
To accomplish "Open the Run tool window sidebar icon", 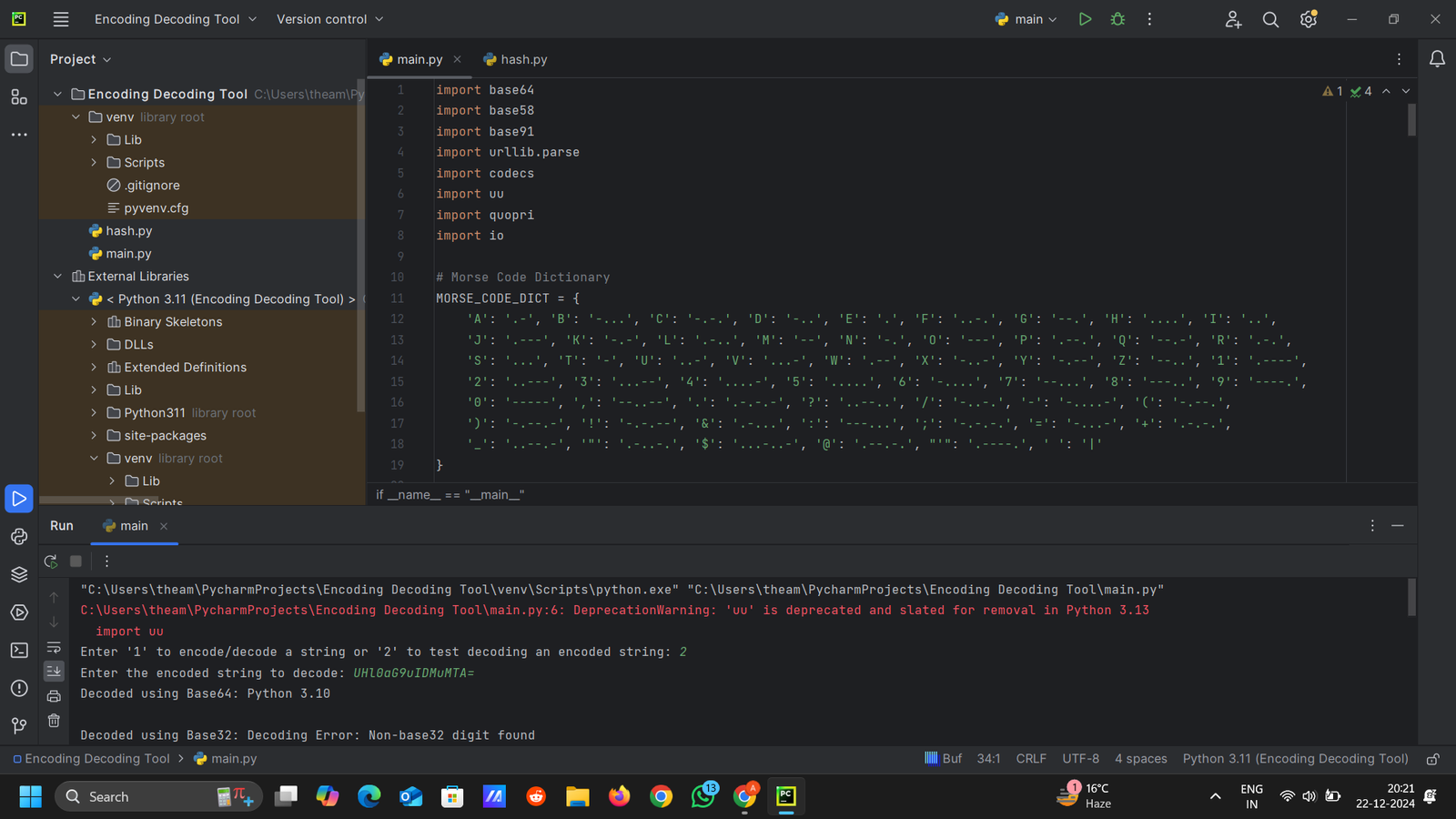I will click(x=19, y=499).
